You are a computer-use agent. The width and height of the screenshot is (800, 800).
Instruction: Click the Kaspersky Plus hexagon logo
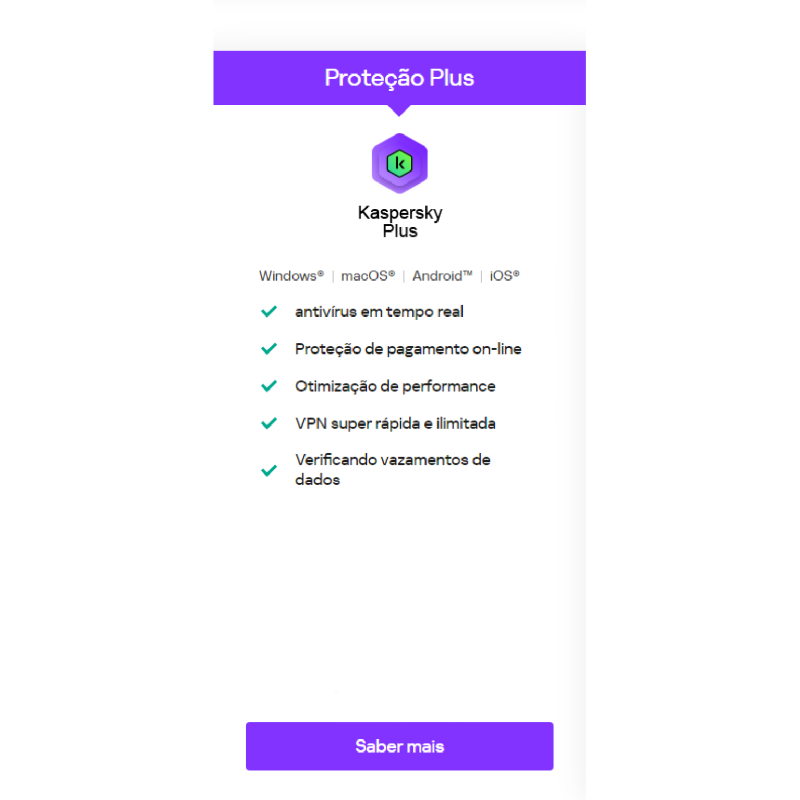[399, 163]
